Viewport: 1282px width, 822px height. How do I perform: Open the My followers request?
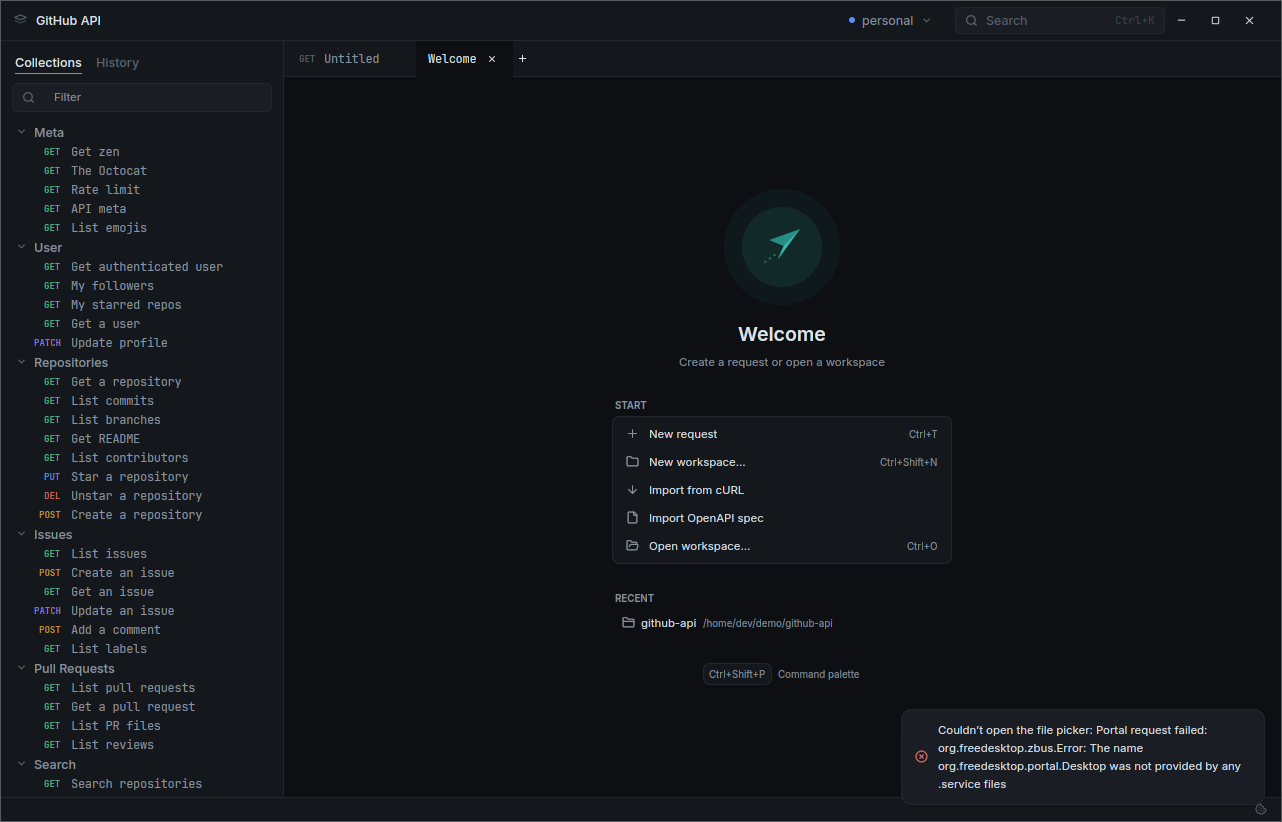(142, 286)
